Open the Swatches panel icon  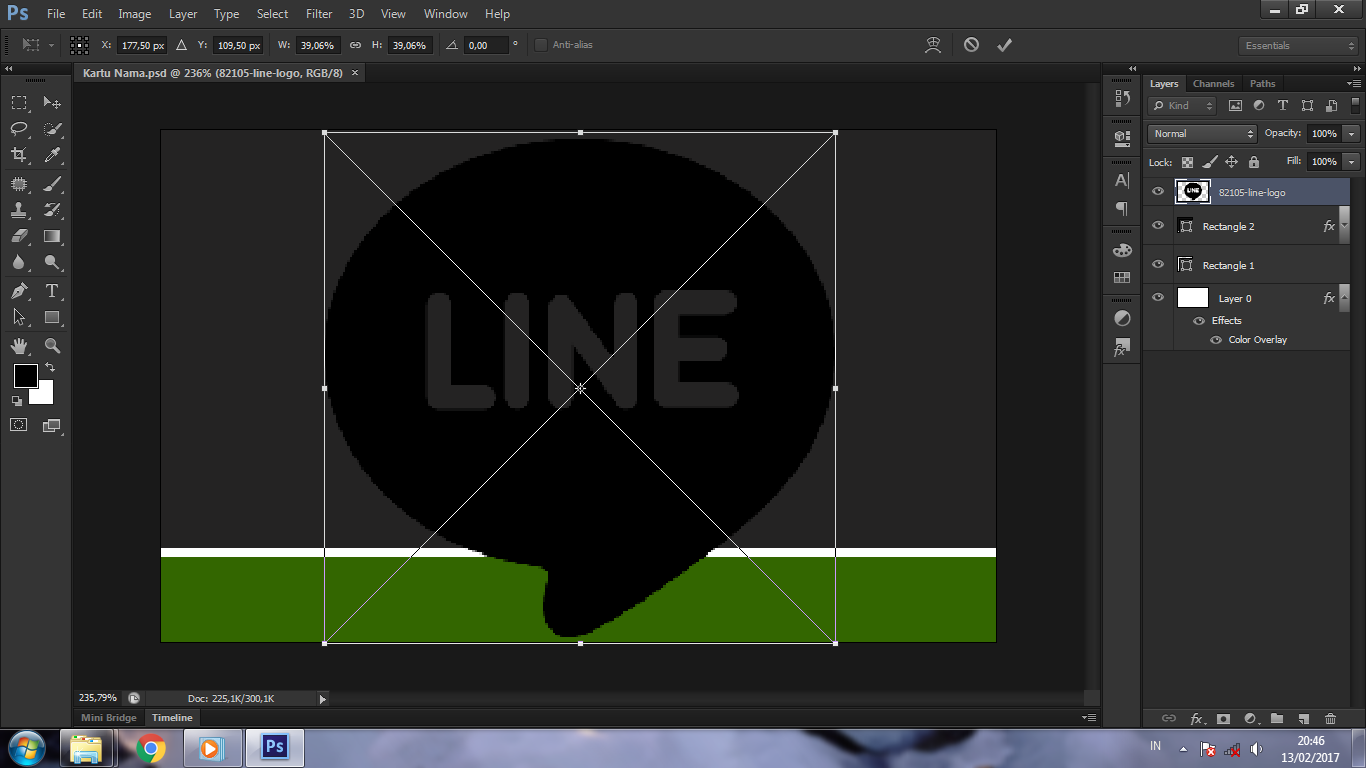pyautogui.click(x=1122, y=277)
